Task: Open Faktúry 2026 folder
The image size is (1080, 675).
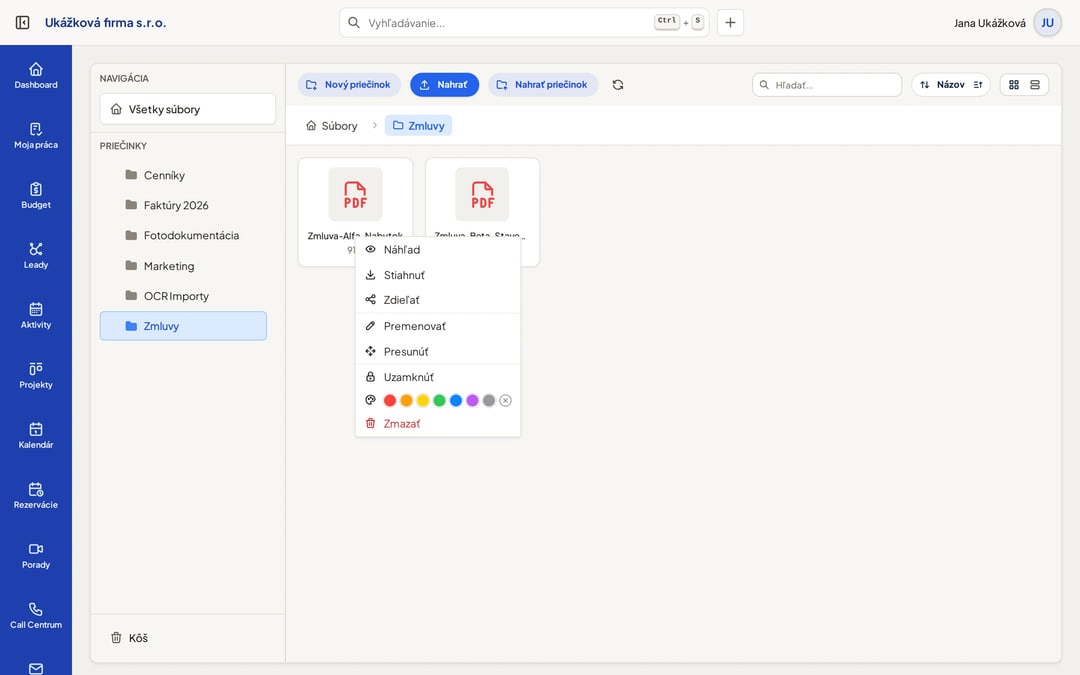Action: (x=183, y=205)
